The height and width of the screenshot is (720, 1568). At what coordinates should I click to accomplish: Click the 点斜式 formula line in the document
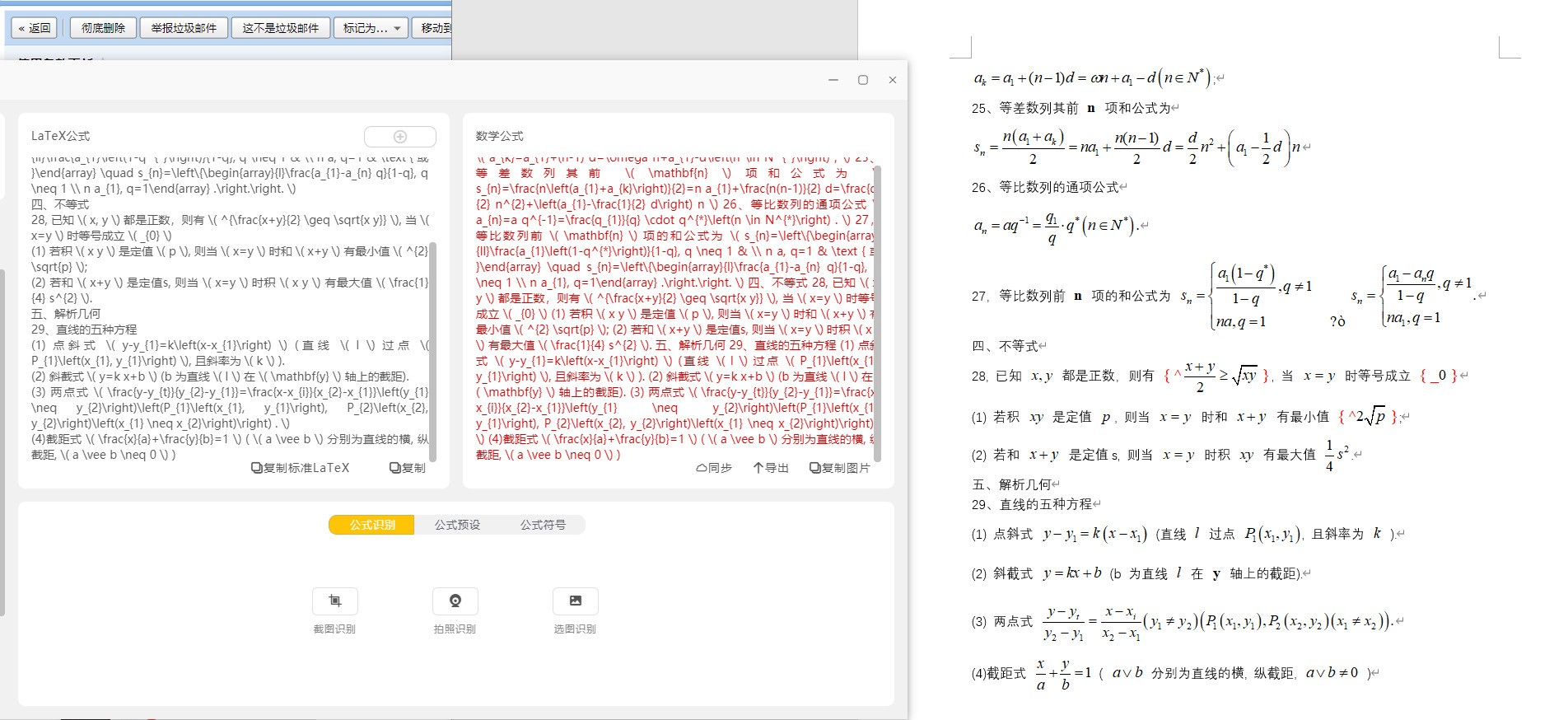1183,534
